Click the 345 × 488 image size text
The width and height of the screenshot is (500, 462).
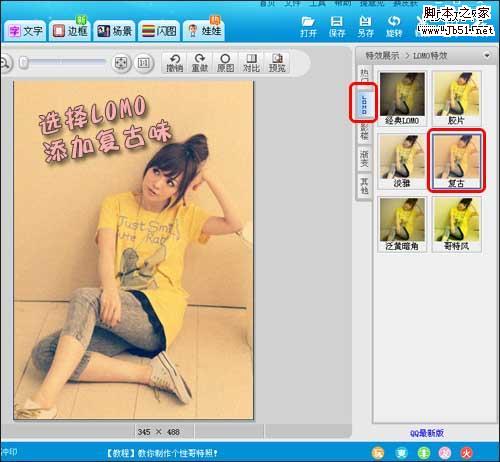point(158,432)
